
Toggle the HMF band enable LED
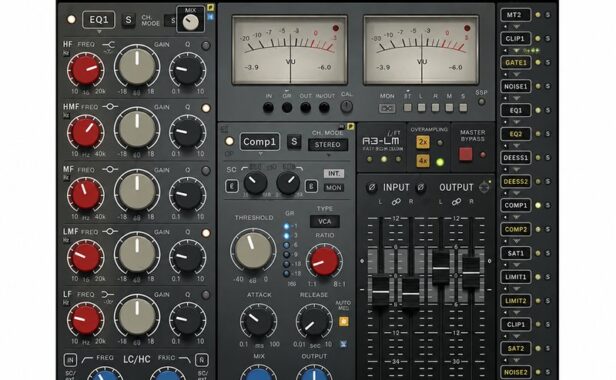pos(205,108)
